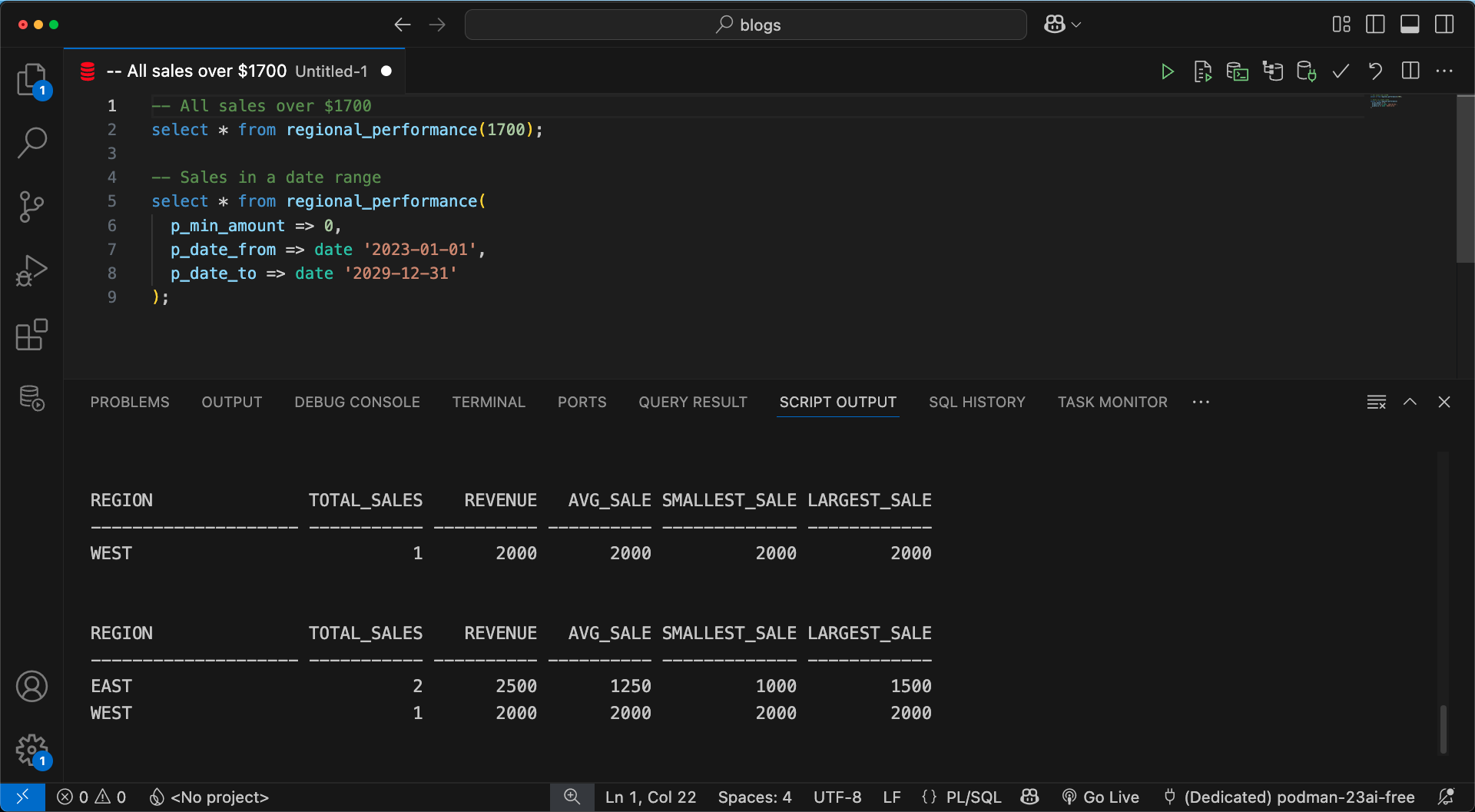Clear the script output panel
1475x812 pixels.
(x=1376, y=402)
